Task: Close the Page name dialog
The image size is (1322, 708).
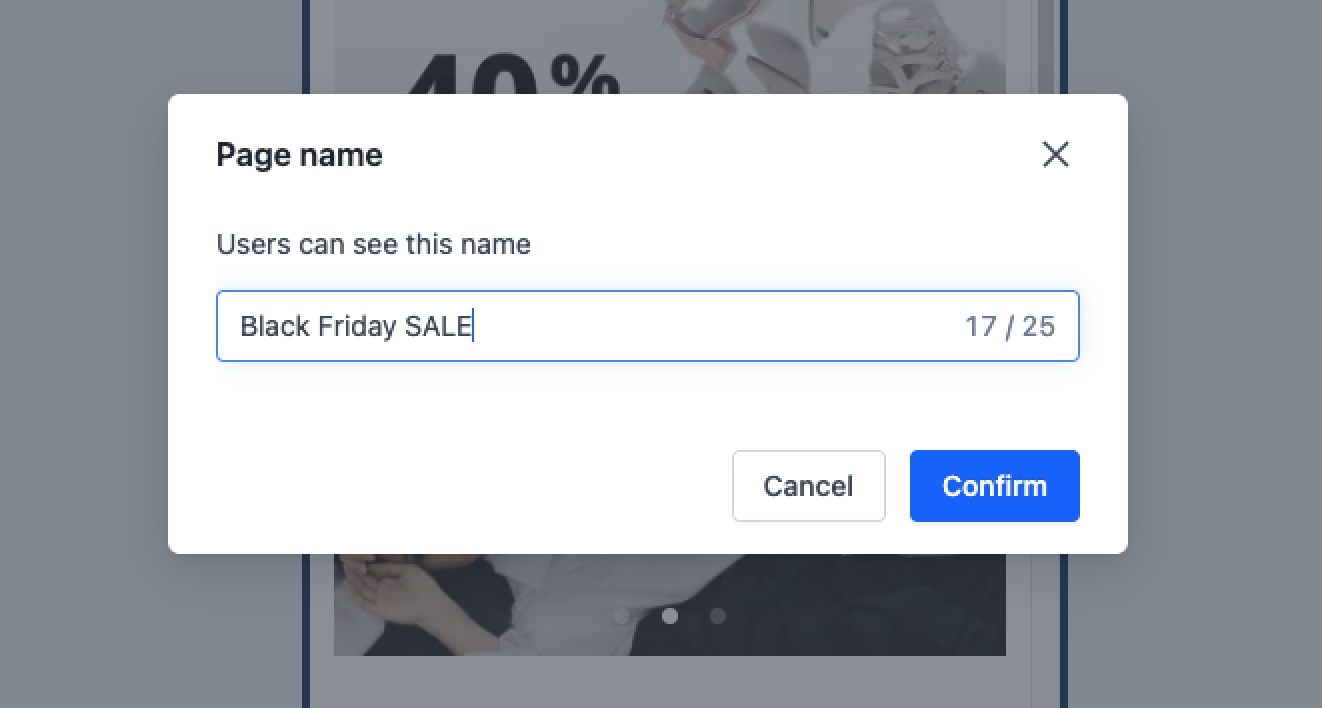Action: (x=1055, y=155)
